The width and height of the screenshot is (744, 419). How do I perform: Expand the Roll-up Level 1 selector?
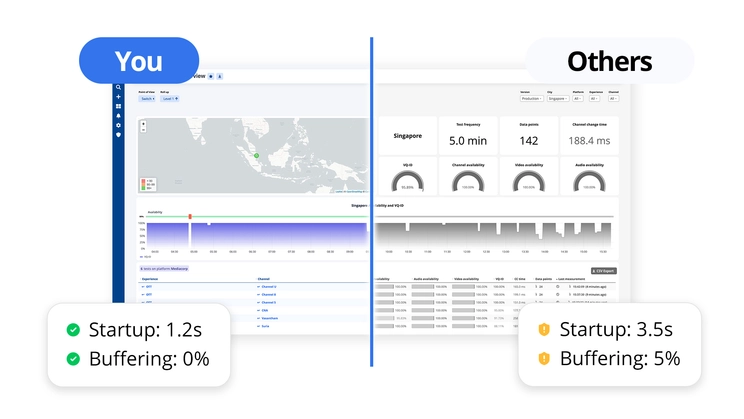click(170, 99)
